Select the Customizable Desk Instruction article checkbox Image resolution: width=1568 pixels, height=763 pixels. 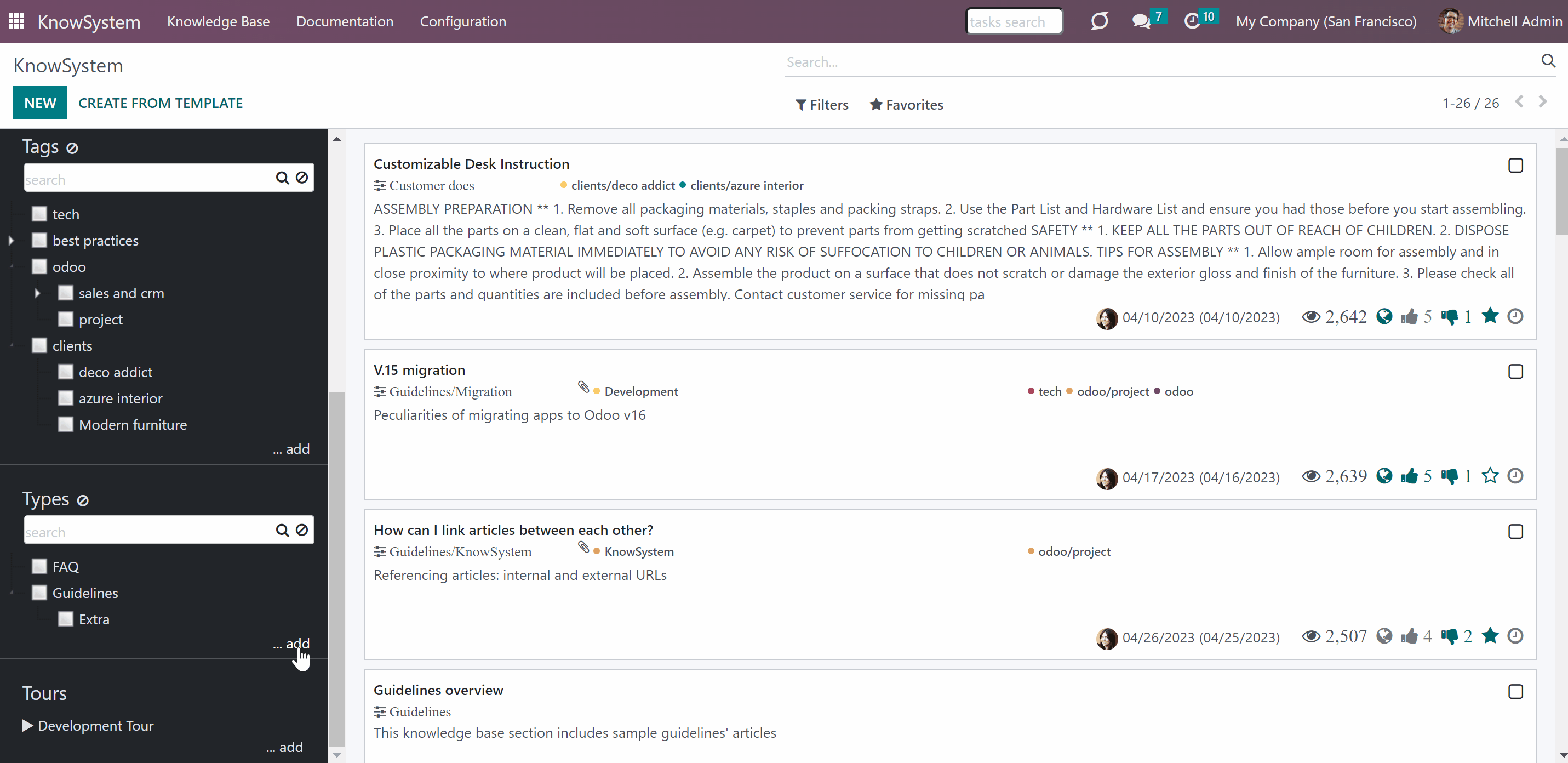pos(1515,166)
